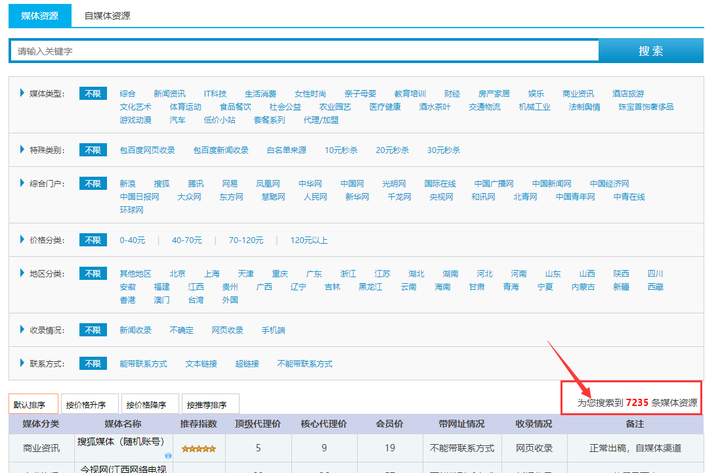This screenshot has height=473, width=720.
Task: Filter region by 四川
Action: (x=655, y=274)
